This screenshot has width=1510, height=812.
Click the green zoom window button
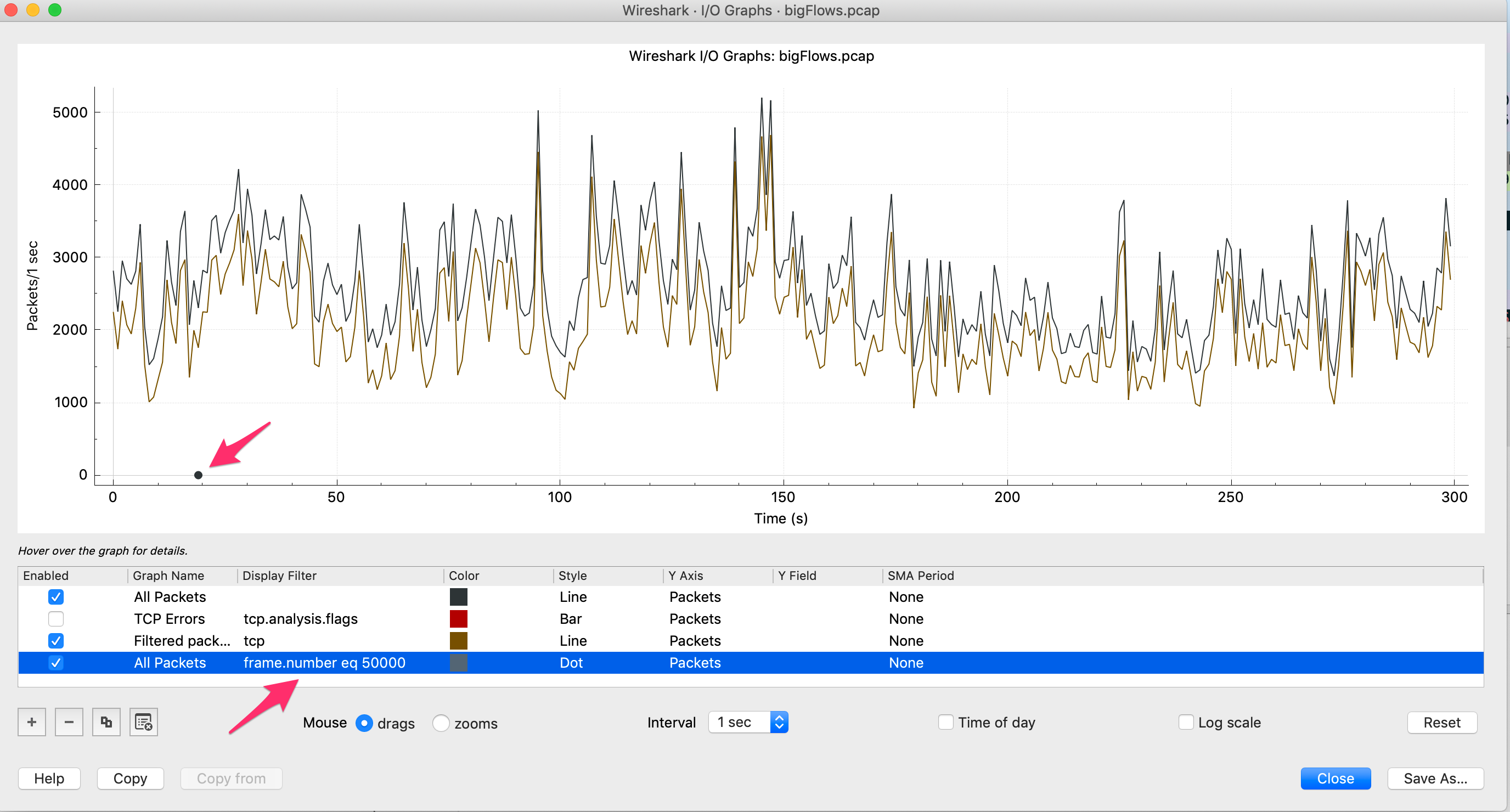click(x=54, y=9)
